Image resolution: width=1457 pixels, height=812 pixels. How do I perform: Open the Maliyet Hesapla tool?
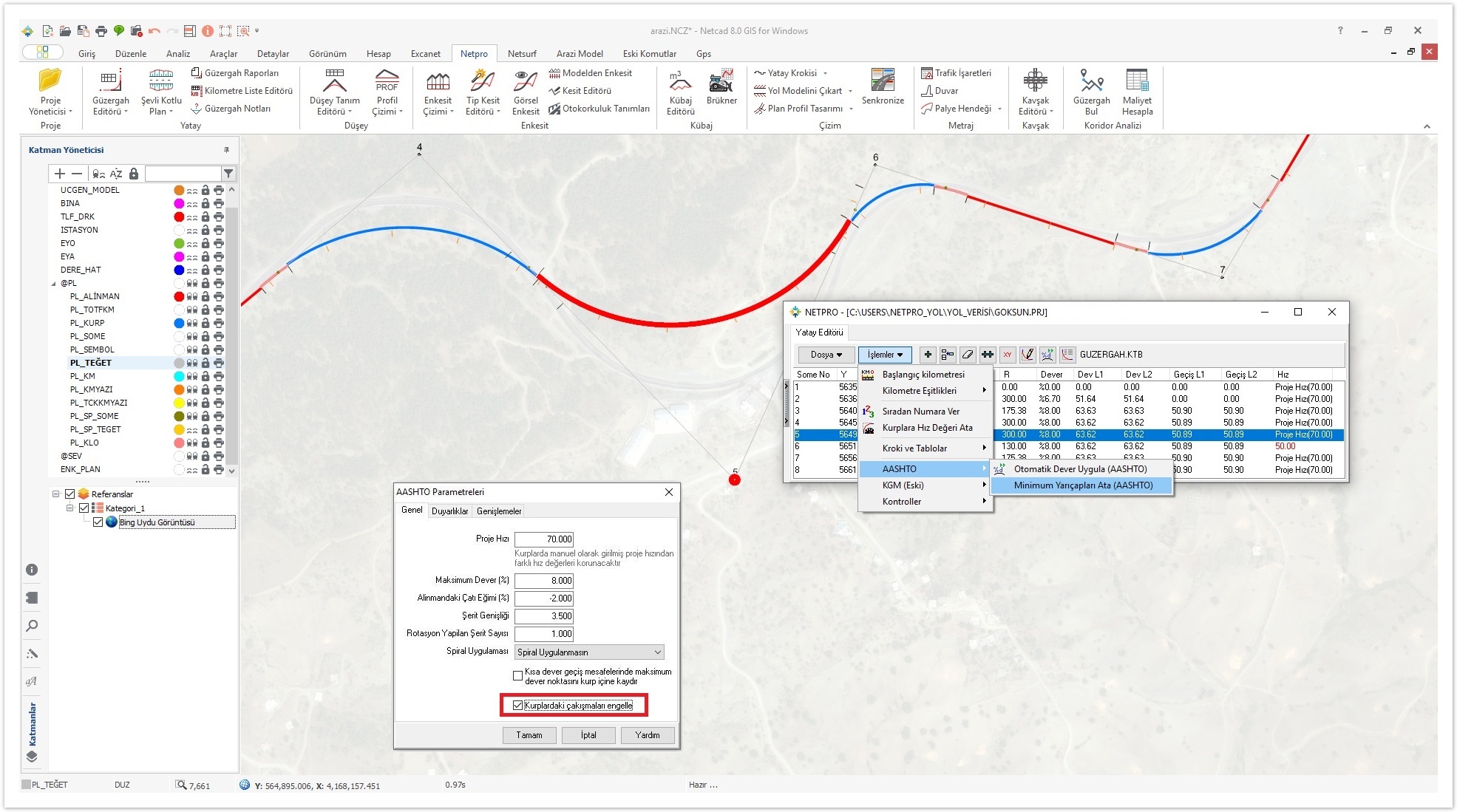1137,92
